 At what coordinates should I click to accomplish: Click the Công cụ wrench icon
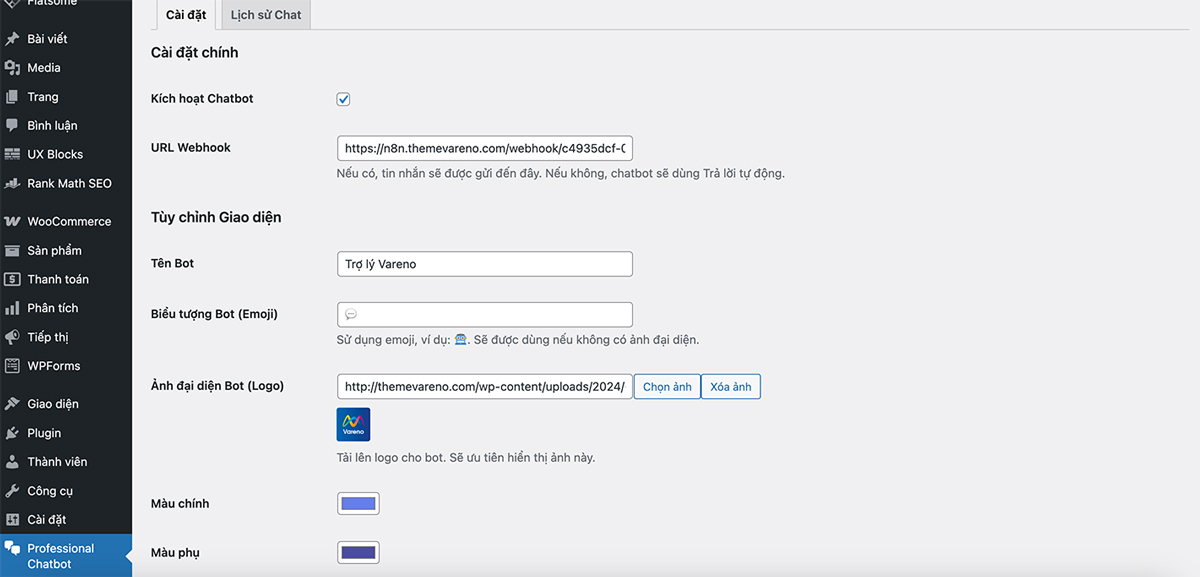point(12,491)
